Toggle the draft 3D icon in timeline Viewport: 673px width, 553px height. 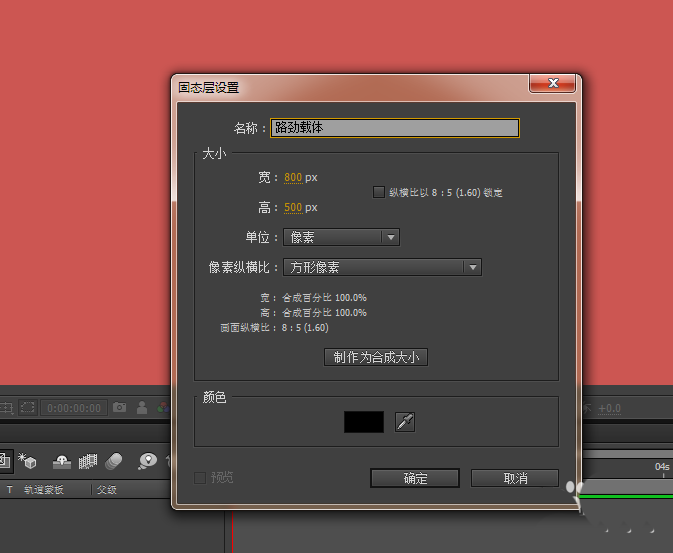pos(27,461)
